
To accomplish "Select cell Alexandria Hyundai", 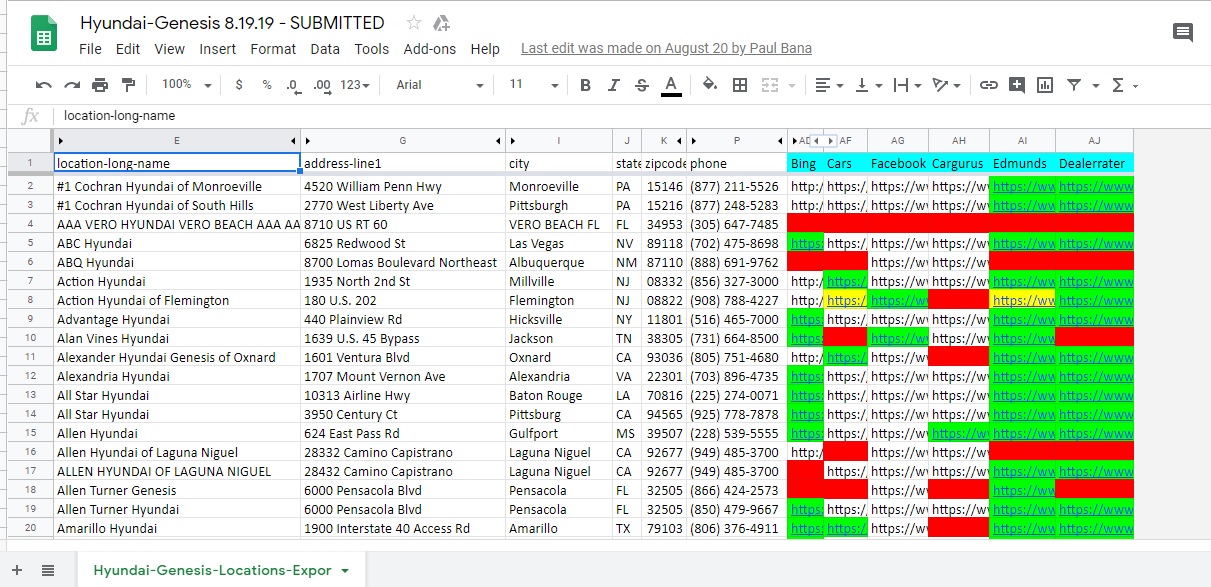I will click(177, 376).
